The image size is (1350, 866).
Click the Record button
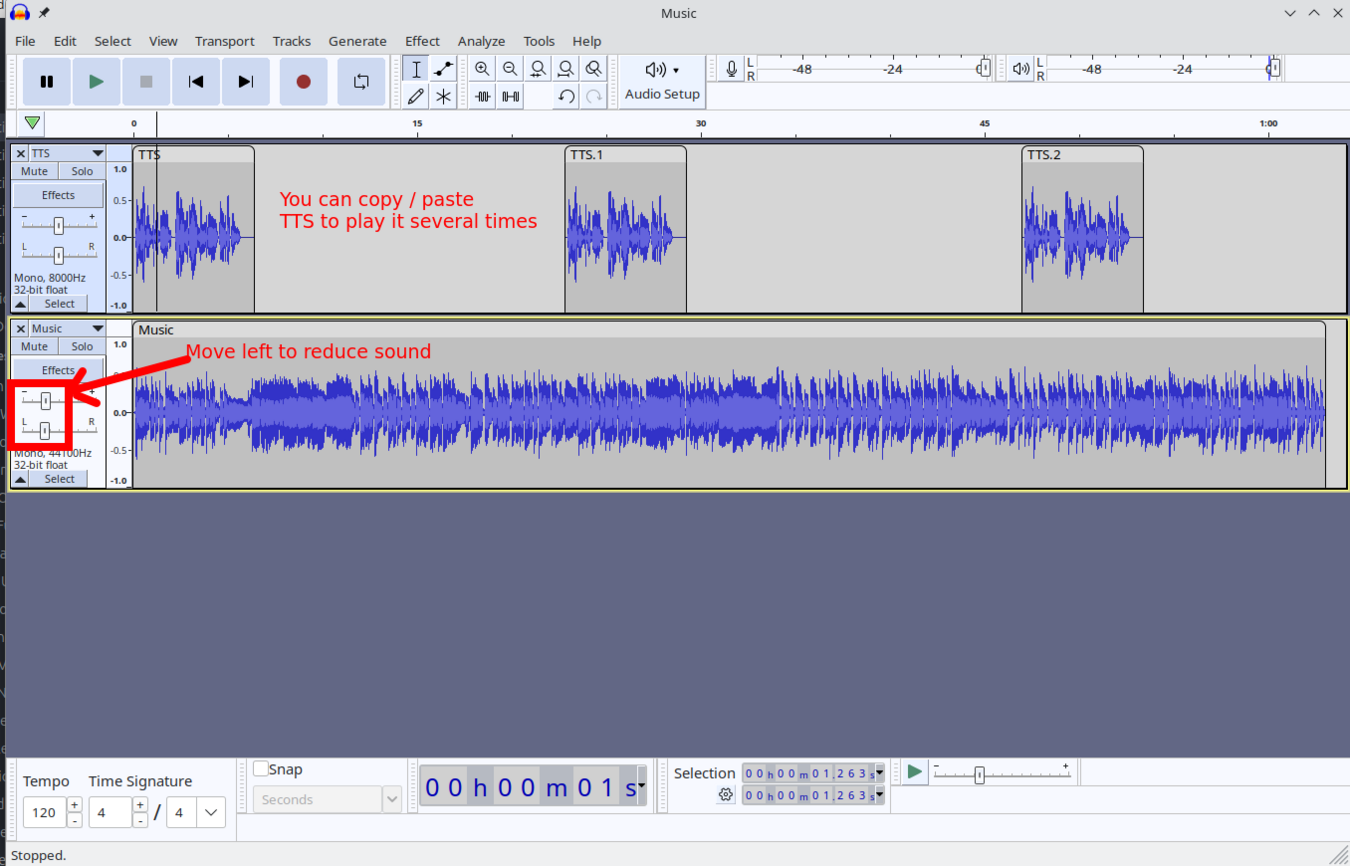tap(303, 82)
